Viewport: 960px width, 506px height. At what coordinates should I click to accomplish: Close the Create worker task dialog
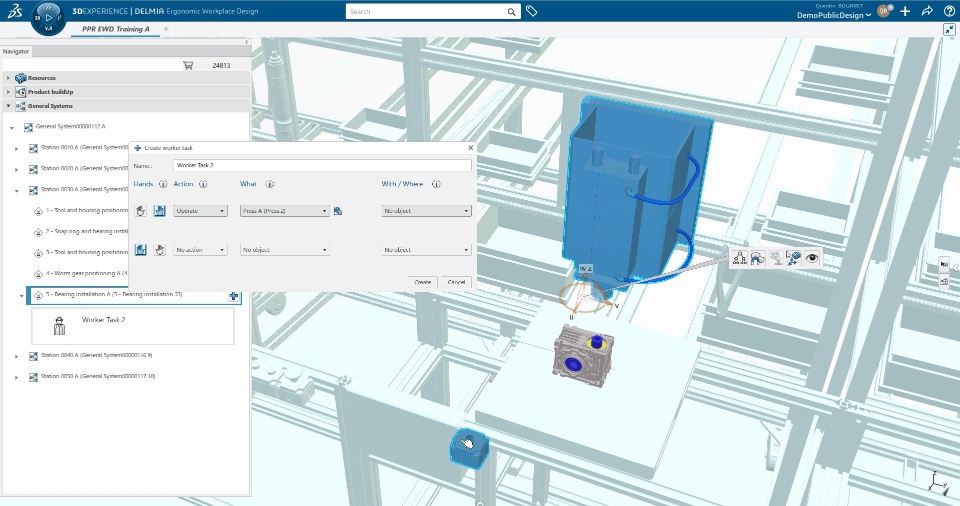click(470, 148)
